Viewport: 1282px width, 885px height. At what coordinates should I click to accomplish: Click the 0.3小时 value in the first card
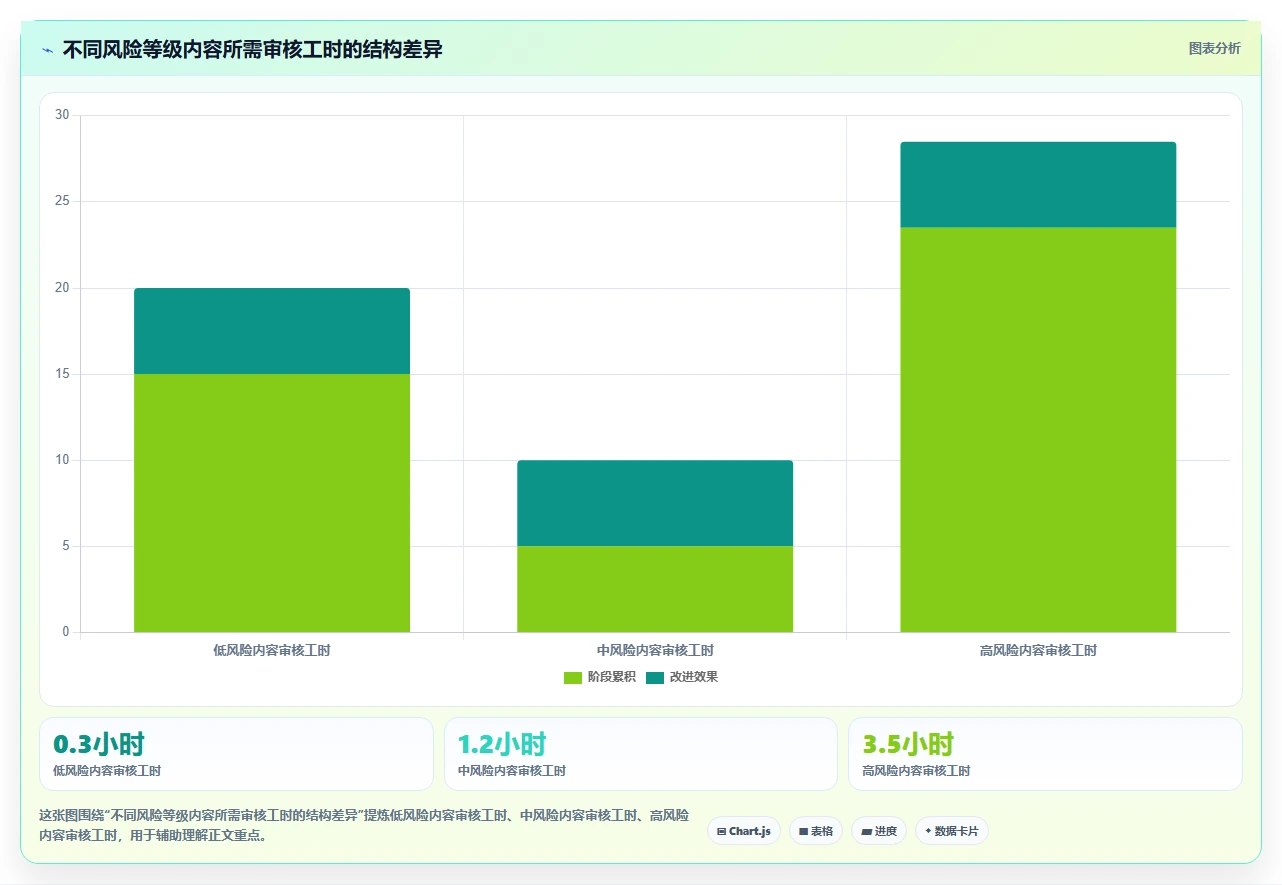click(99, 744)
